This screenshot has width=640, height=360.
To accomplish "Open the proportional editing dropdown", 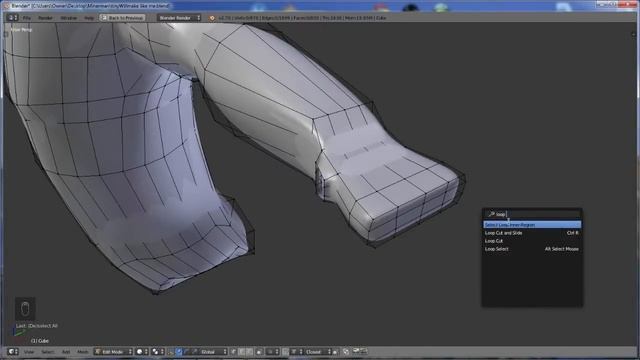I will click(273, 351).
